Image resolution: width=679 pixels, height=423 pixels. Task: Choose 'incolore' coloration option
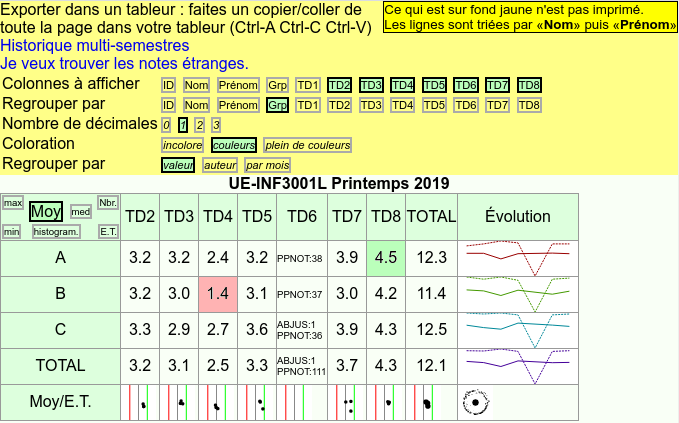[x=182, y=145]
